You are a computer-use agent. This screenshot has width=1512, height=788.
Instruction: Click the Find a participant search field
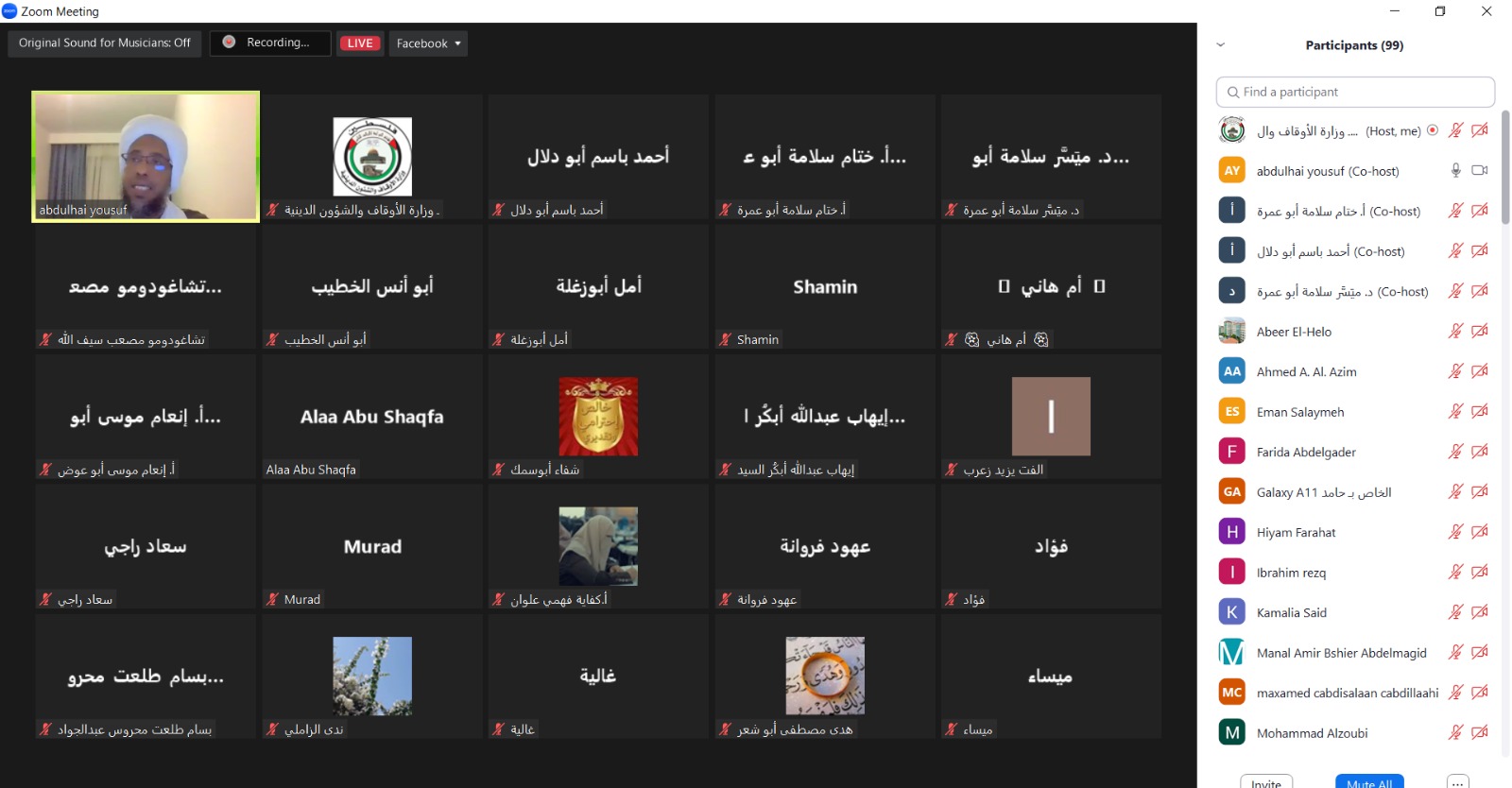tap(1355, 92)
